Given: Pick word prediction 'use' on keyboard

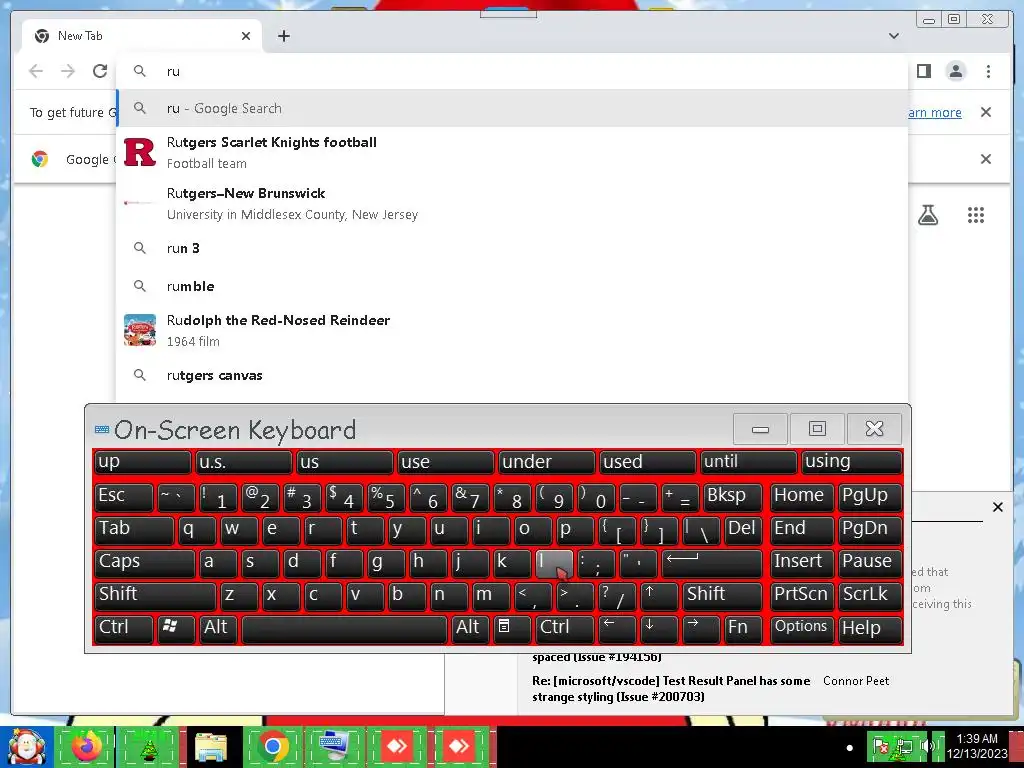Looking at the screenshot, I should tap(445, 462).
